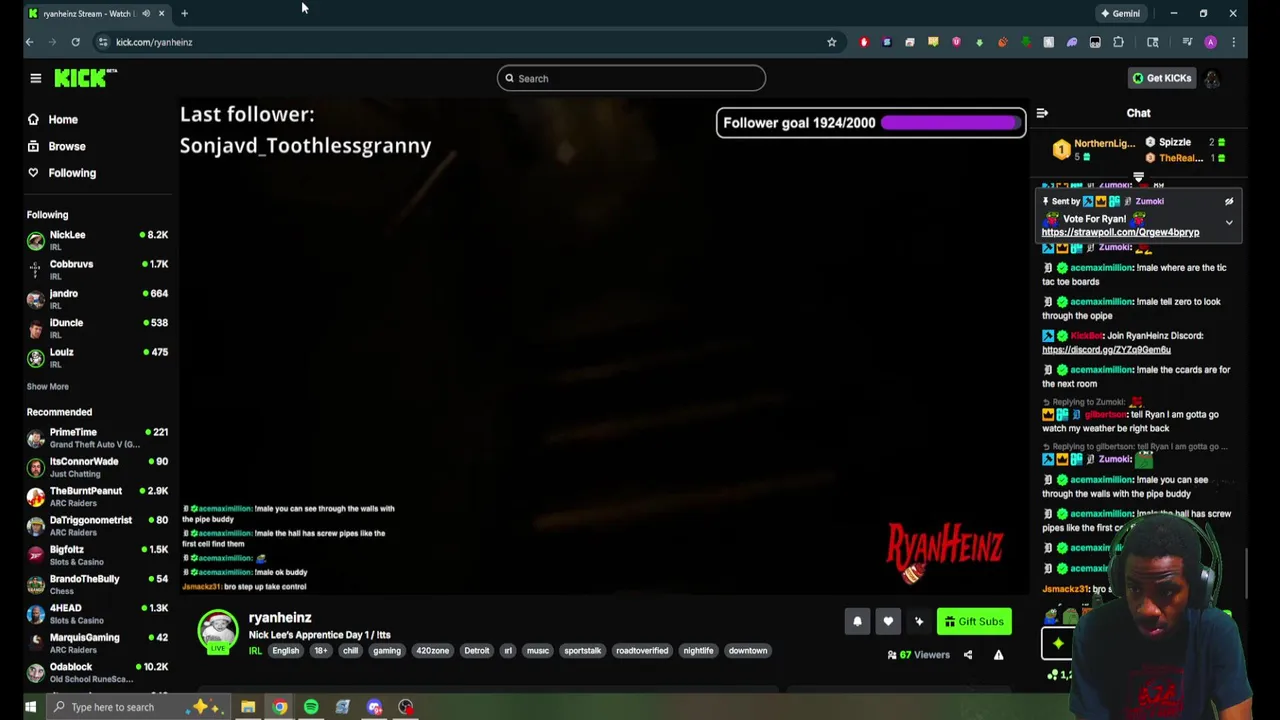Open a new browser tab
The image size is (1280, 720).
[x=184, y=13]
